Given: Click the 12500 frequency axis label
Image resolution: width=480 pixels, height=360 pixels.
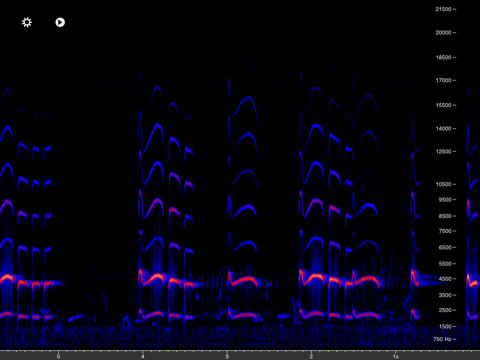Looking at the screenshot, I should [x=443, y=151].
